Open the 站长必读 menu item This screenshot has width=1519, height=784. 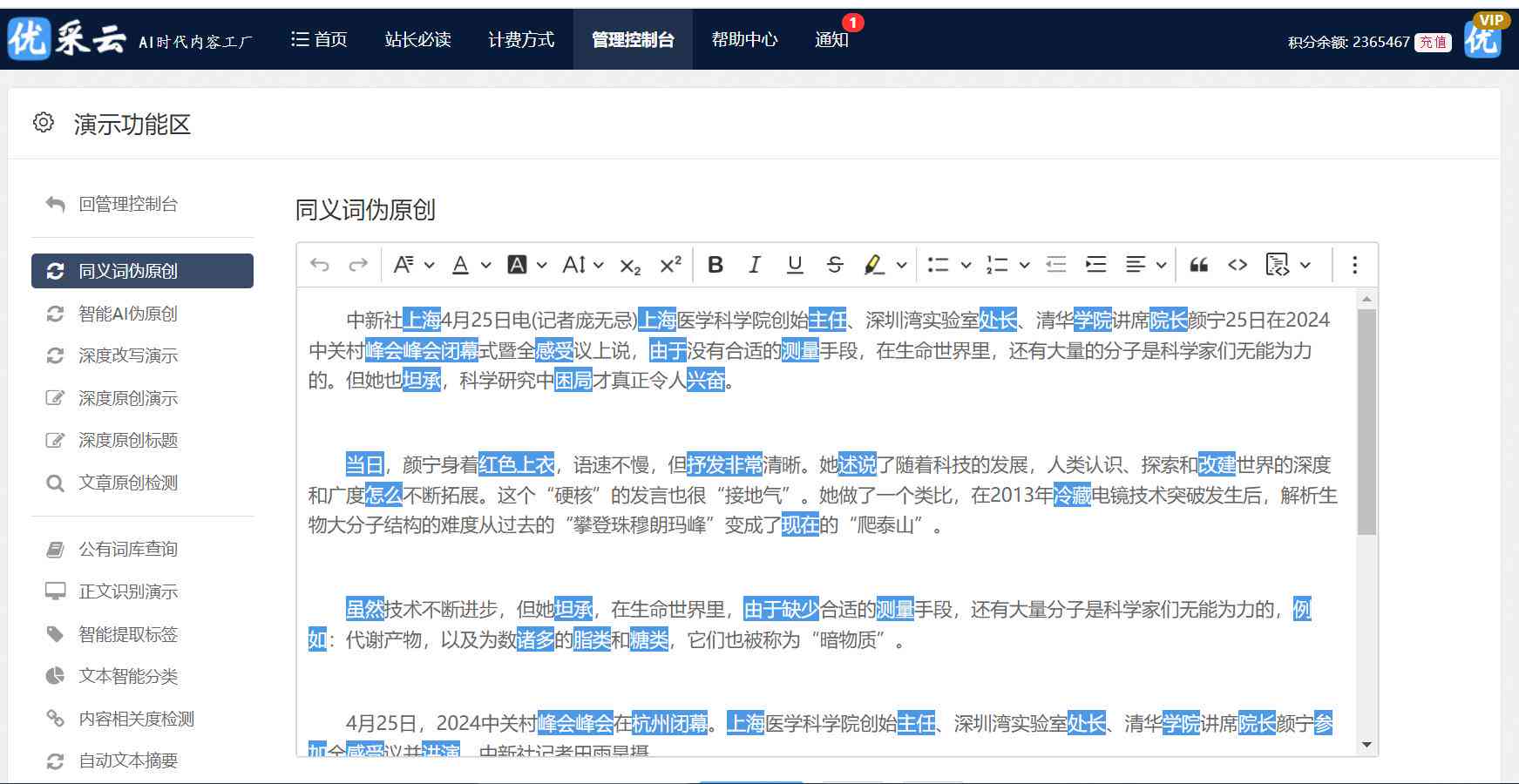pos(418,39)
